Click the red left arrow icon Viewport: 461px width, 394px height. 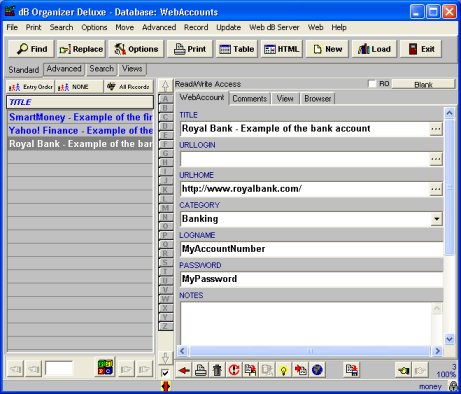[x=184, y=370]
